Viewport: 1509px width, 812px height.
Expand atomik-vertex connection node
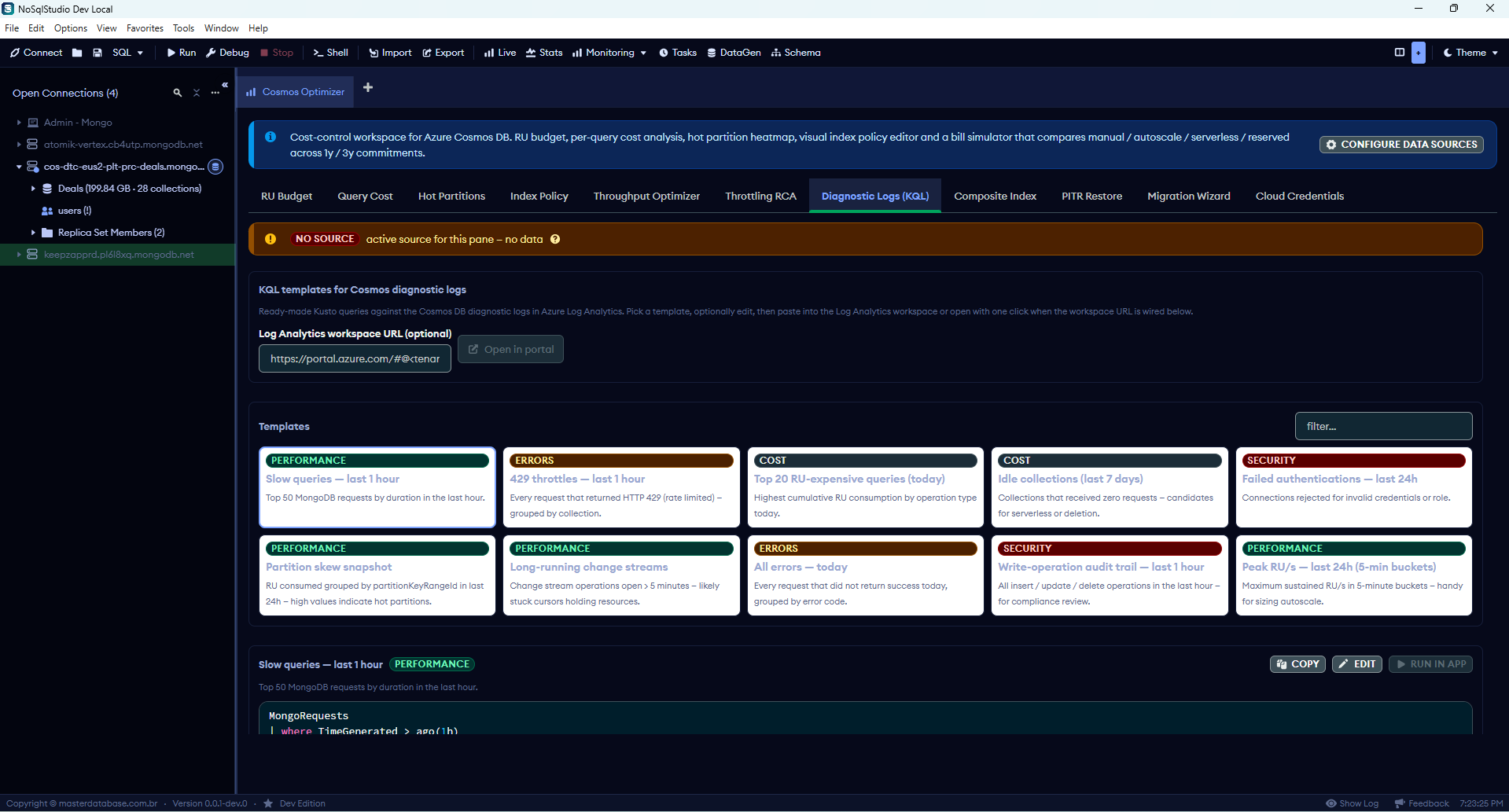pyautogui.click(x=19, y=145)
